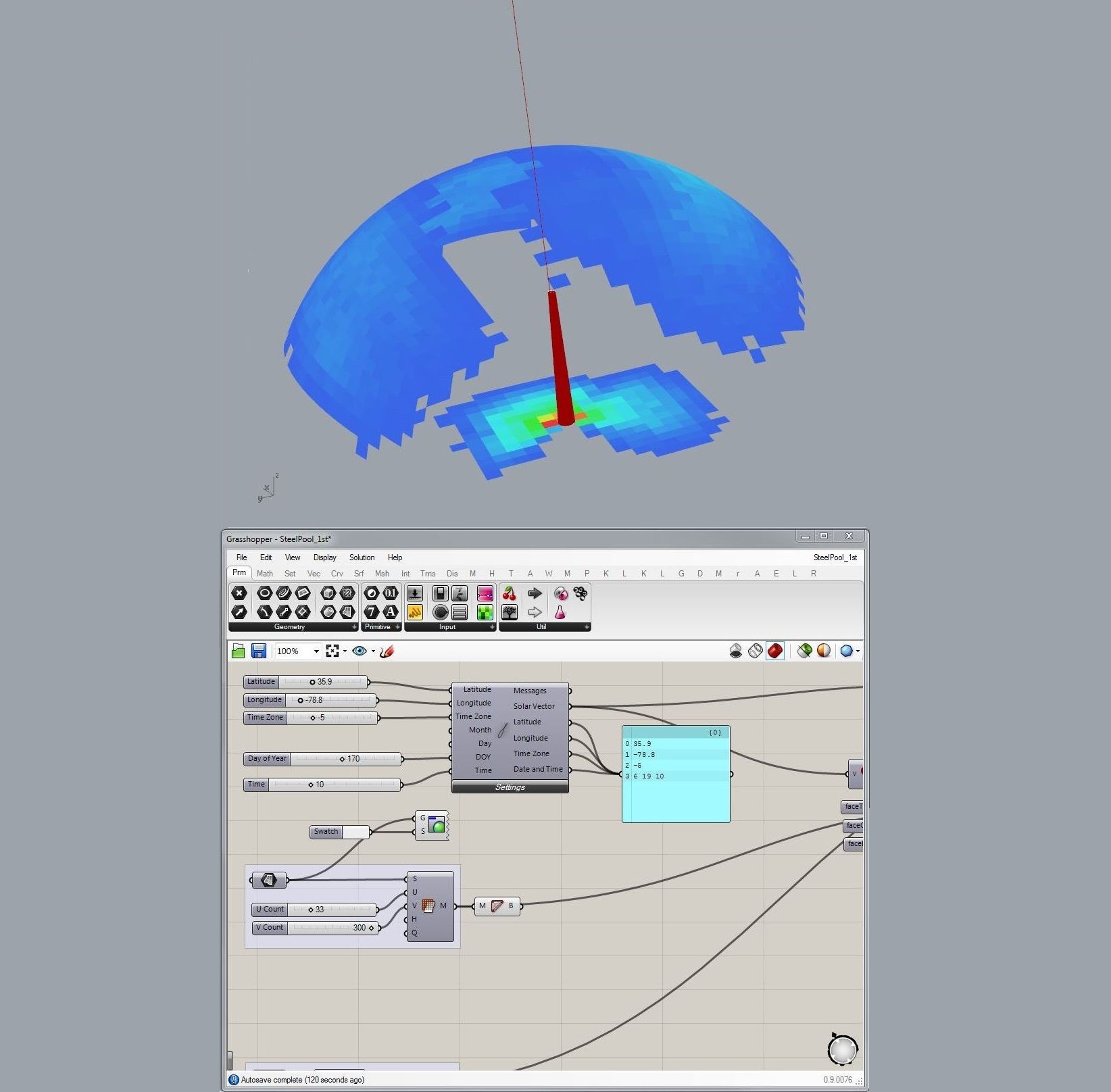Click the Jump flask icon in Util

coord(560,612)
